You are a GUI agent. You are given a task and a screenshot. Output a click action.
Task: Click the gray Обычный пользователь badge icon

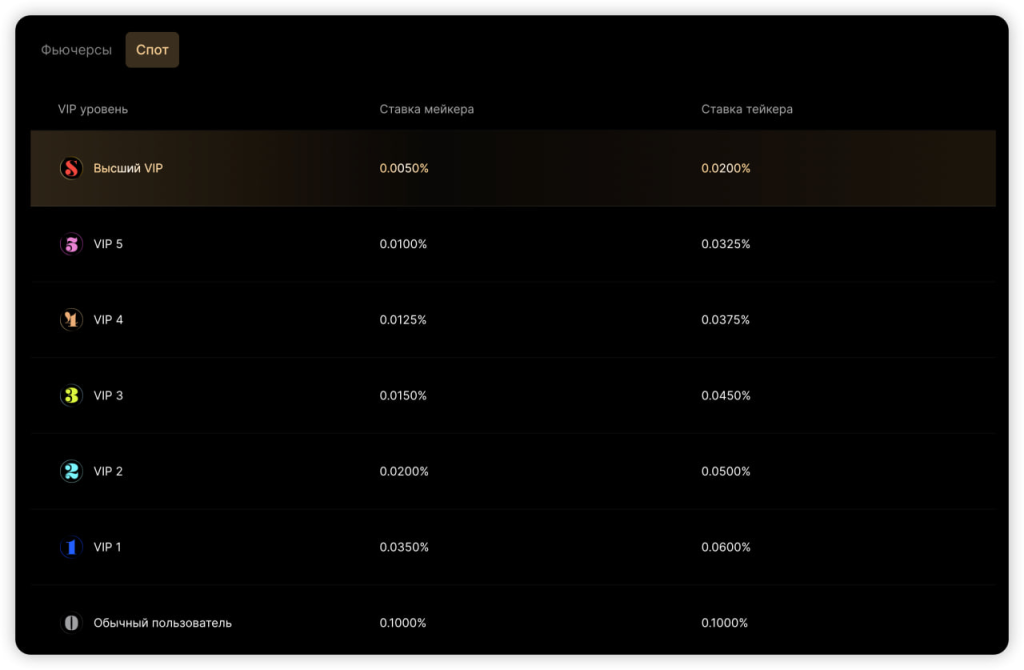pyautogui.click(x=70, y=623)
